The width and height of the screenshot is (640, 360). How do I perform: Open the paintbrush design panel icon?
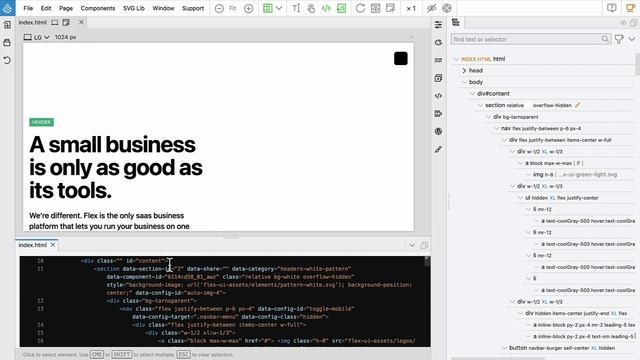coord(438,149)
